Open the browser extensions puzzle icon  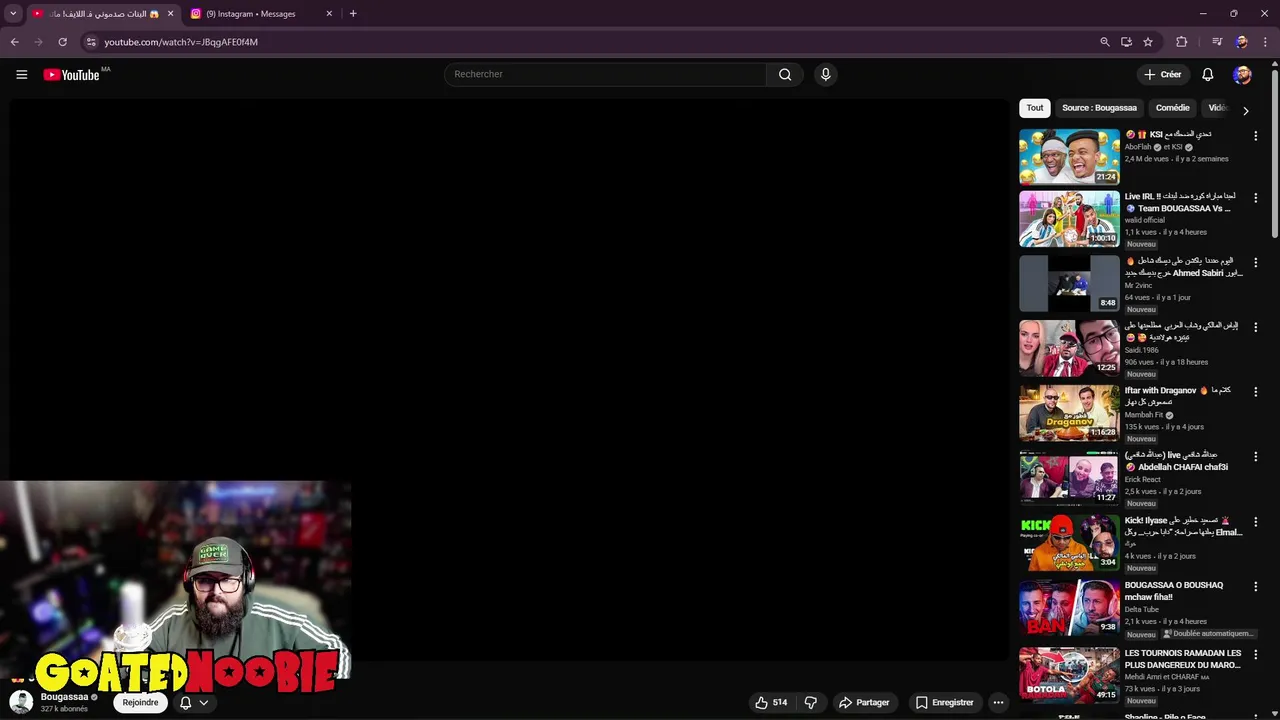pyautogui.click(x=1181, y=42)
